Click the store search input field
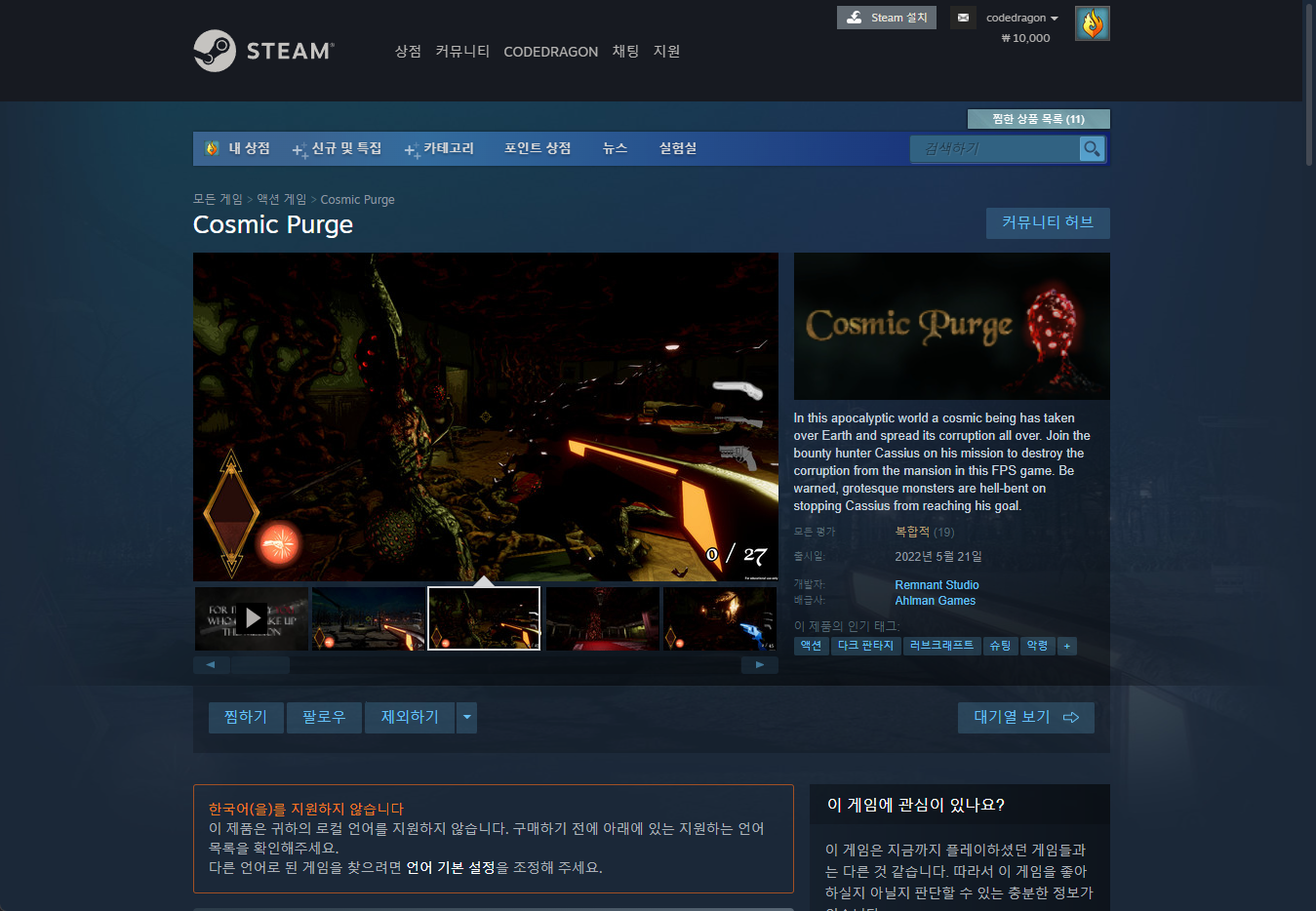Viewport: 1316px width, 911px height. (994, 148)
